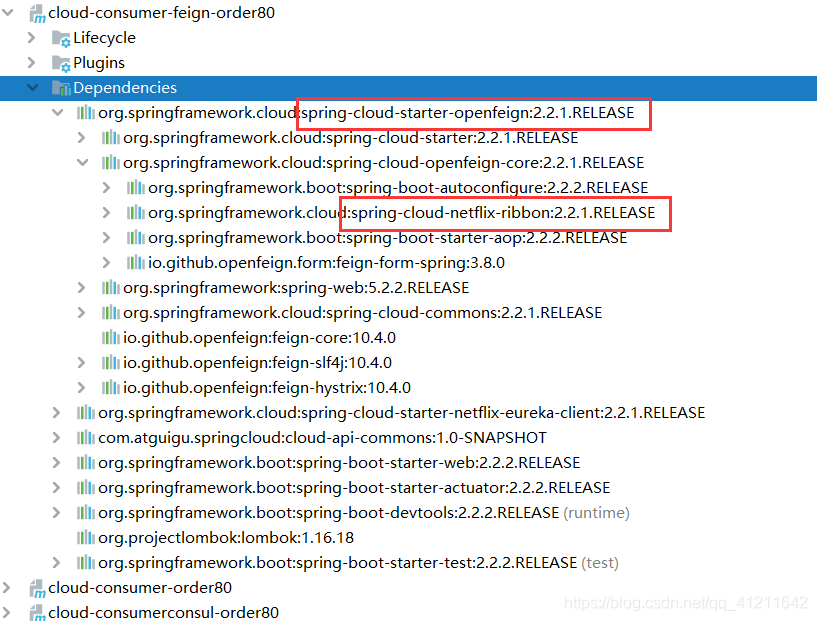Click library icon of spring-cloud-starter-openfeign

[85, 113]
